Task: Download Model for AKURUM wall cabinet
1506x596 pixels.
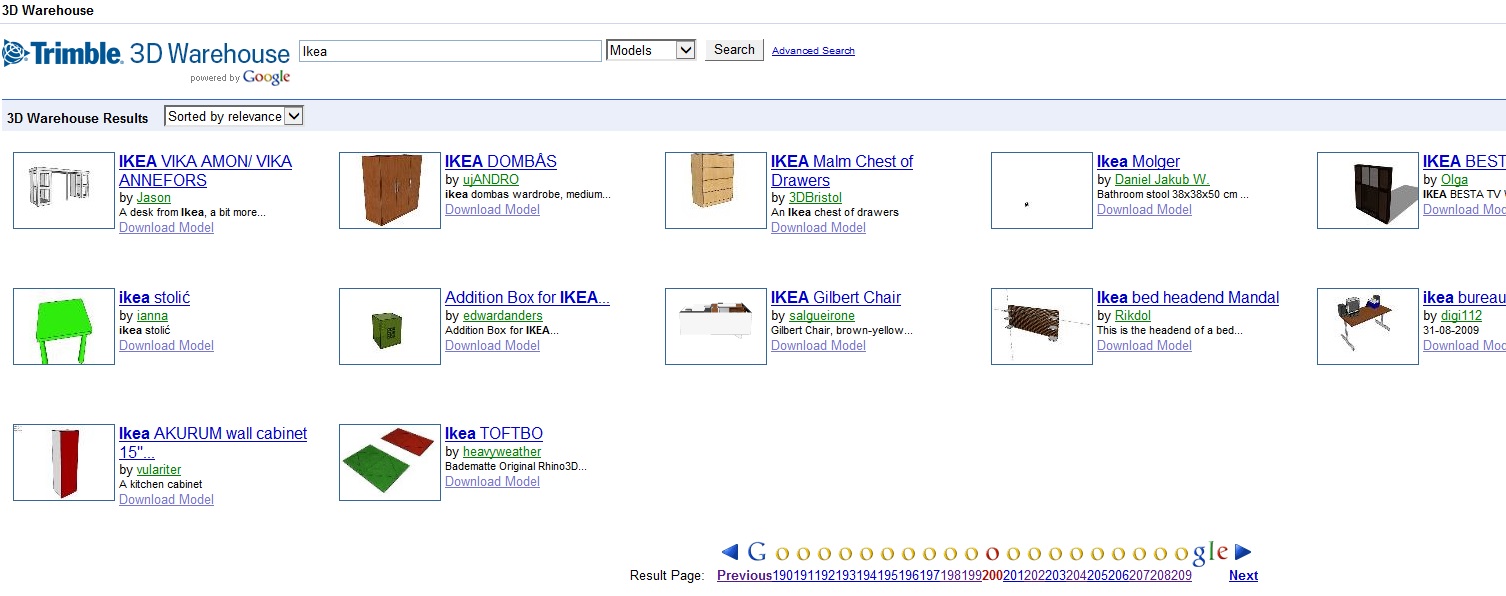Action: (x=166, y=499)
